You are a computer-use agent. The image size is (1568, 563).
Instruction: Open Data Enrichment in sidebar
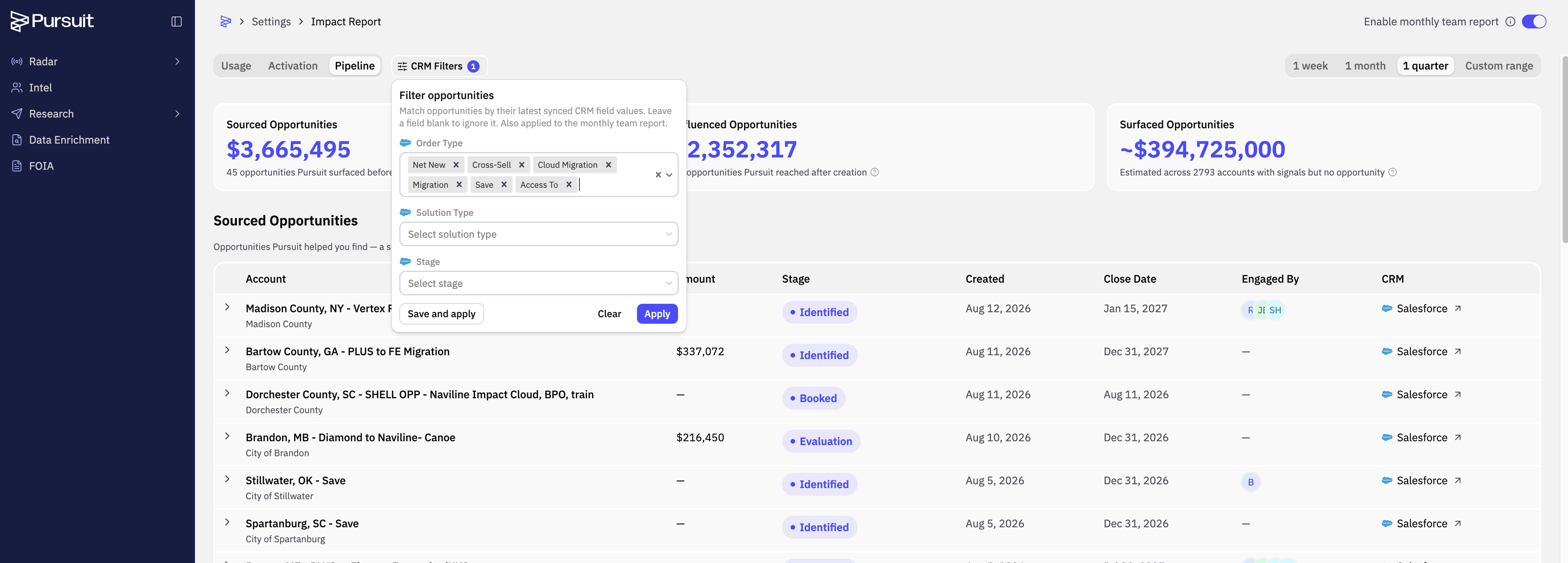tap(69, 140)
